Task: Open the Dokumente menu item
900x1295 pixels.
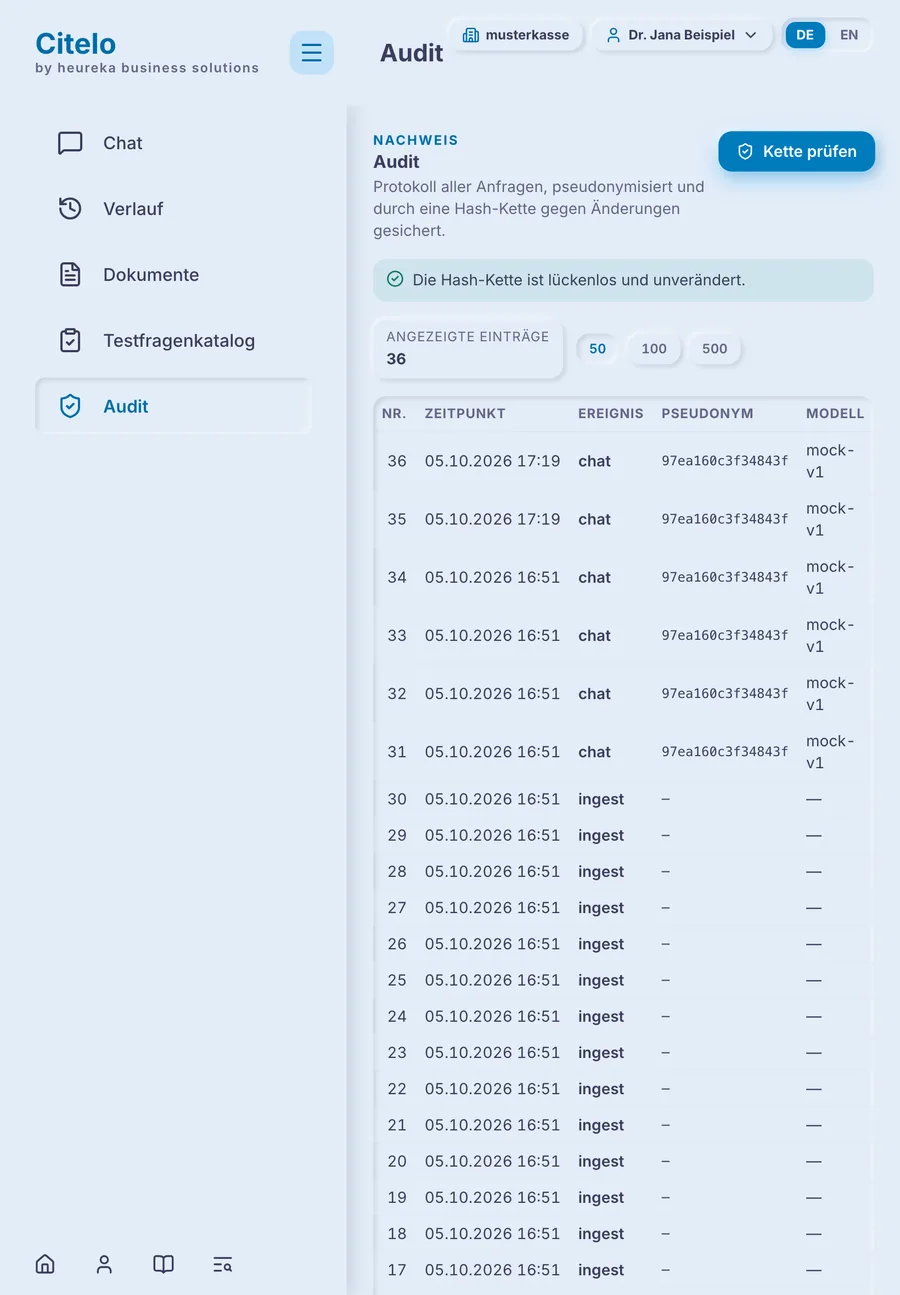Action: click(x=173, y=275)
